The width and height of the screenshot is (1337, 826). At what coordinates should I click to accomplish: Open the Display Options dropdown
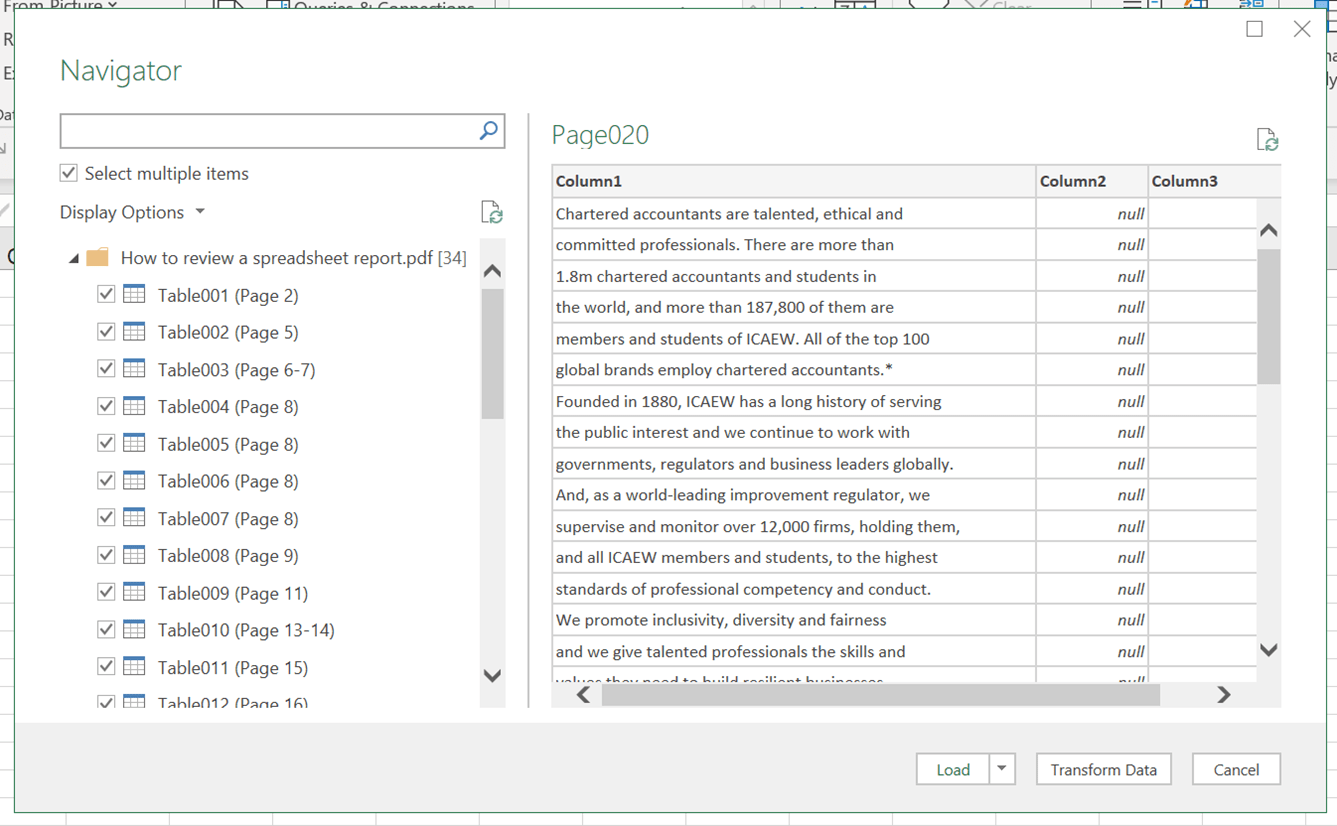click(x=132, y=212)
